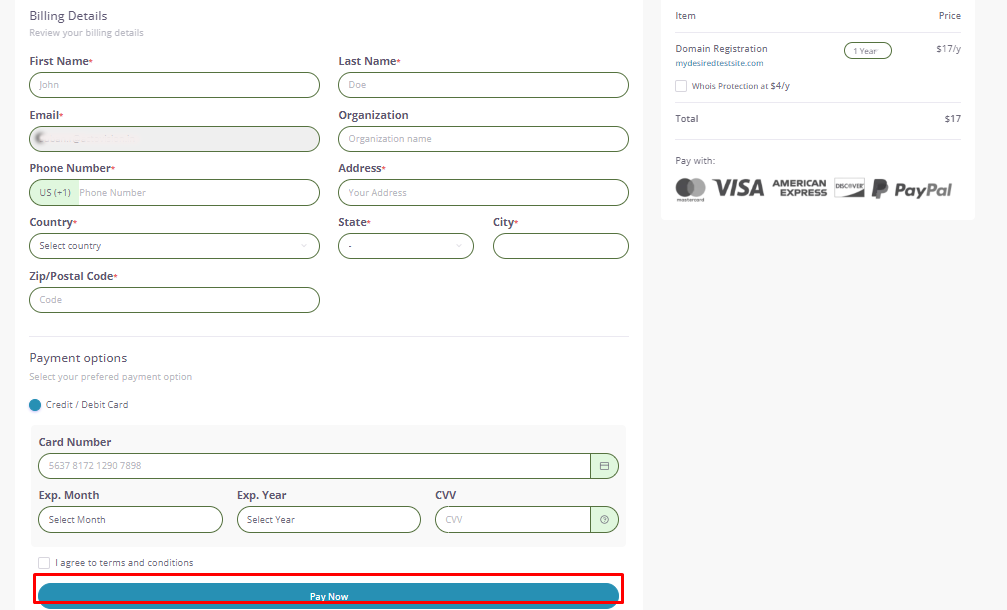Open the Exp. Month selector

click(x=130, y=520)
